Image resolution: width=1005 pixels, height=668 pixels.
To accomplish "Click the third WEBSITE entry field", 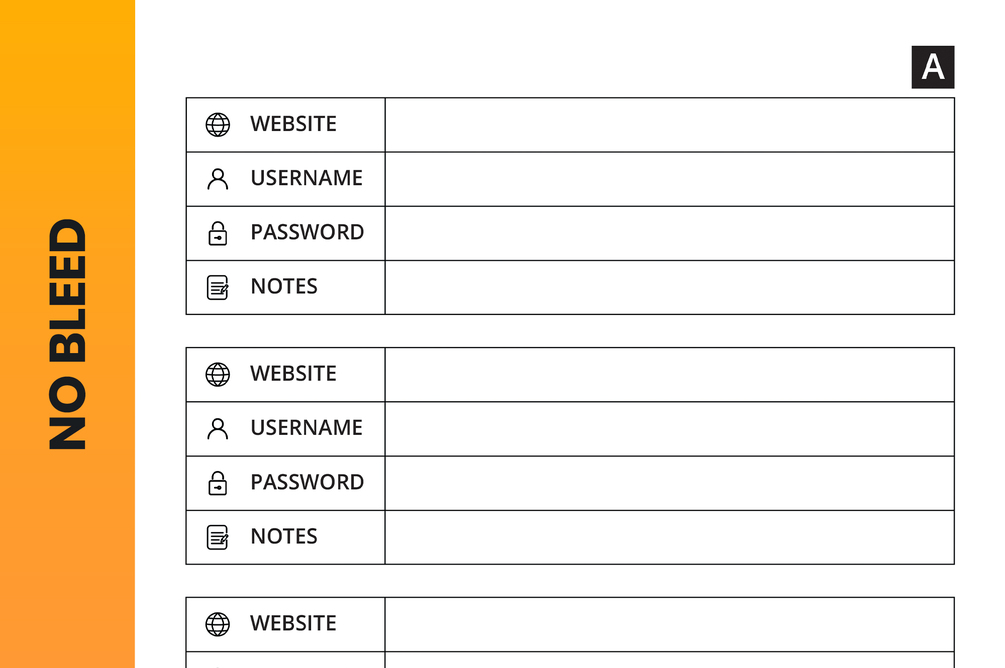I will 669,624.
